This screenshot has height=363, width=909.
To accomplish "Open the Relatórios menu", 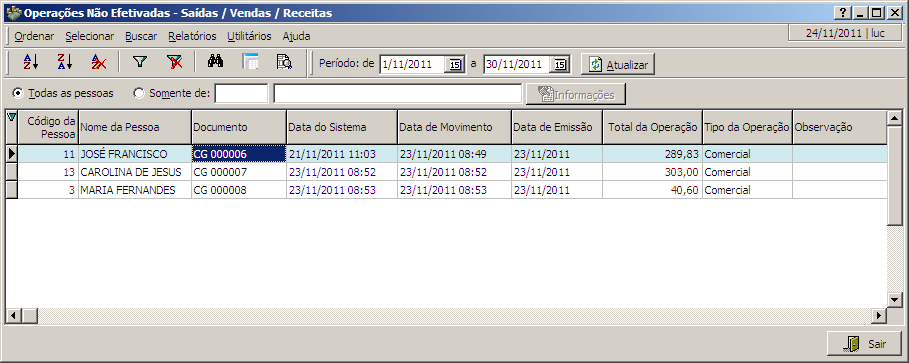I will coord(192,36).
